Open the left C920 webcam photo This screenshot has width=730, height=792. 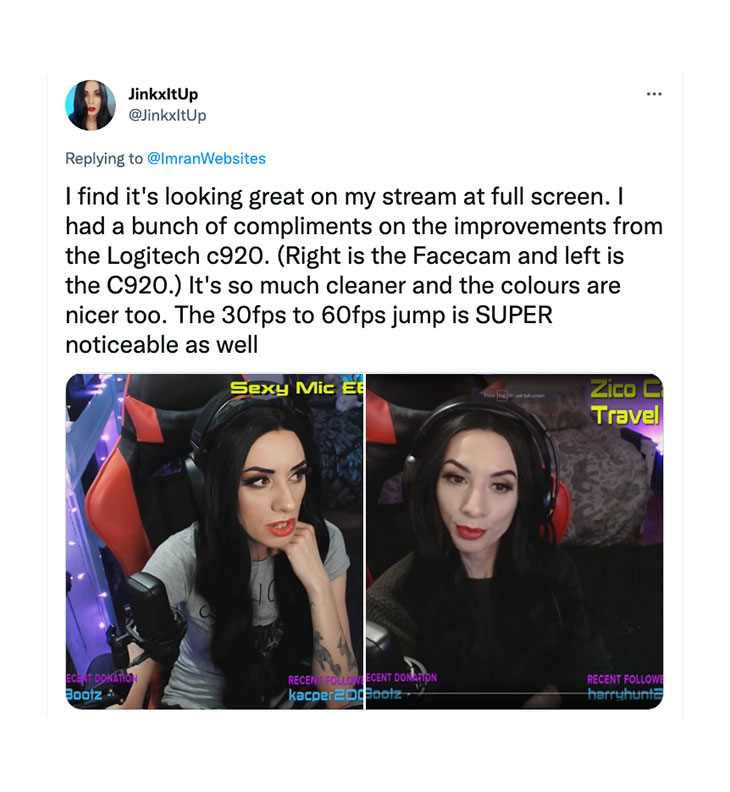214,541
